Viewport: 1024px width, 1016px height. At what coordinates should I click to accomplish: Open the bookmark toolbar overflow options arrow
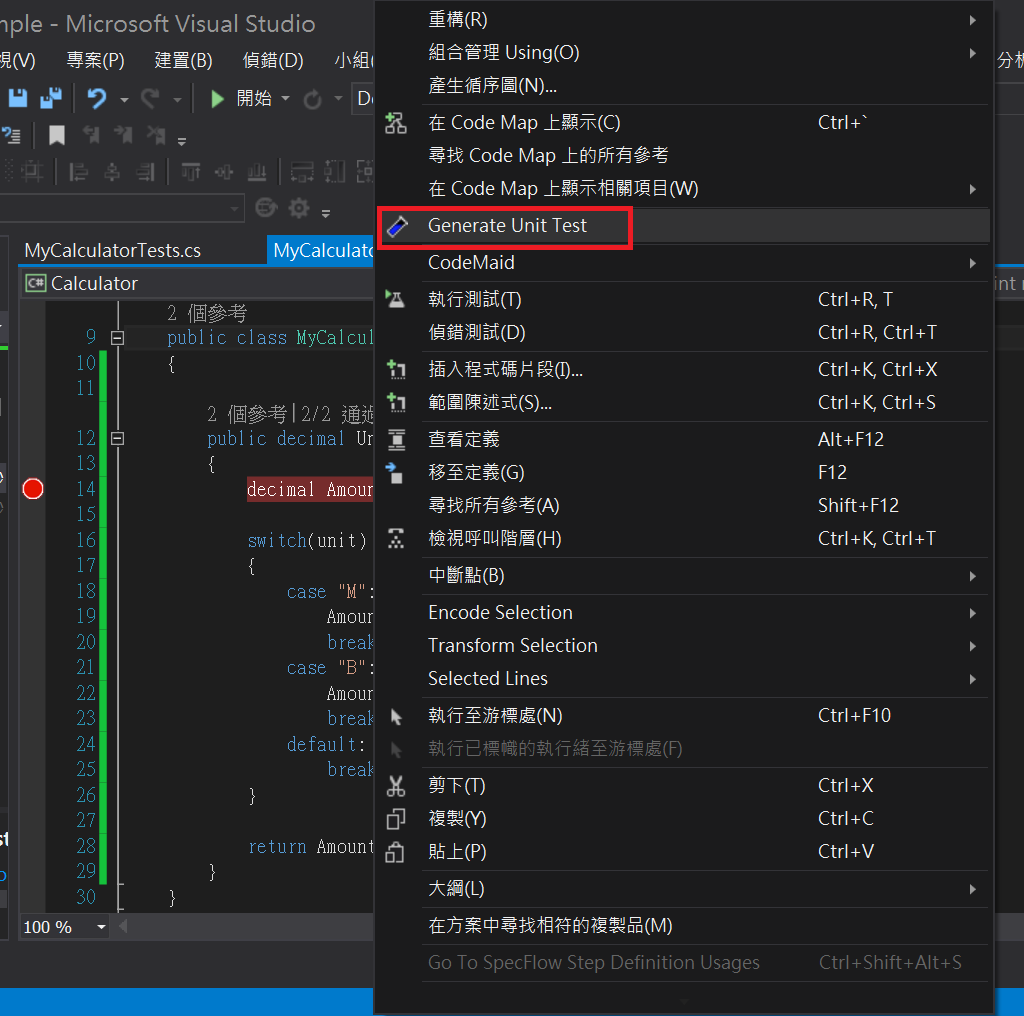(182, 140)
